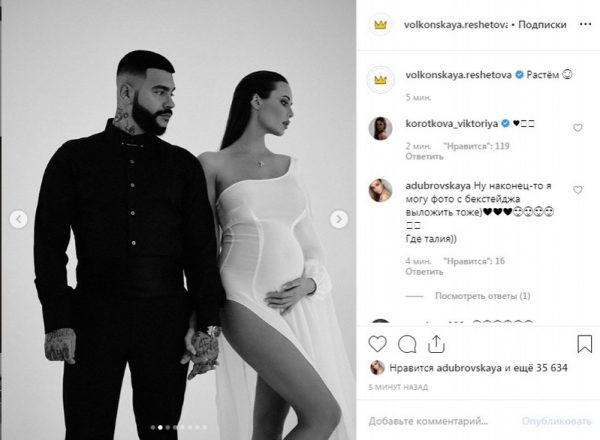600x440 pixels.
Task: Share the post with the share icon
Action: click(436, 344)
